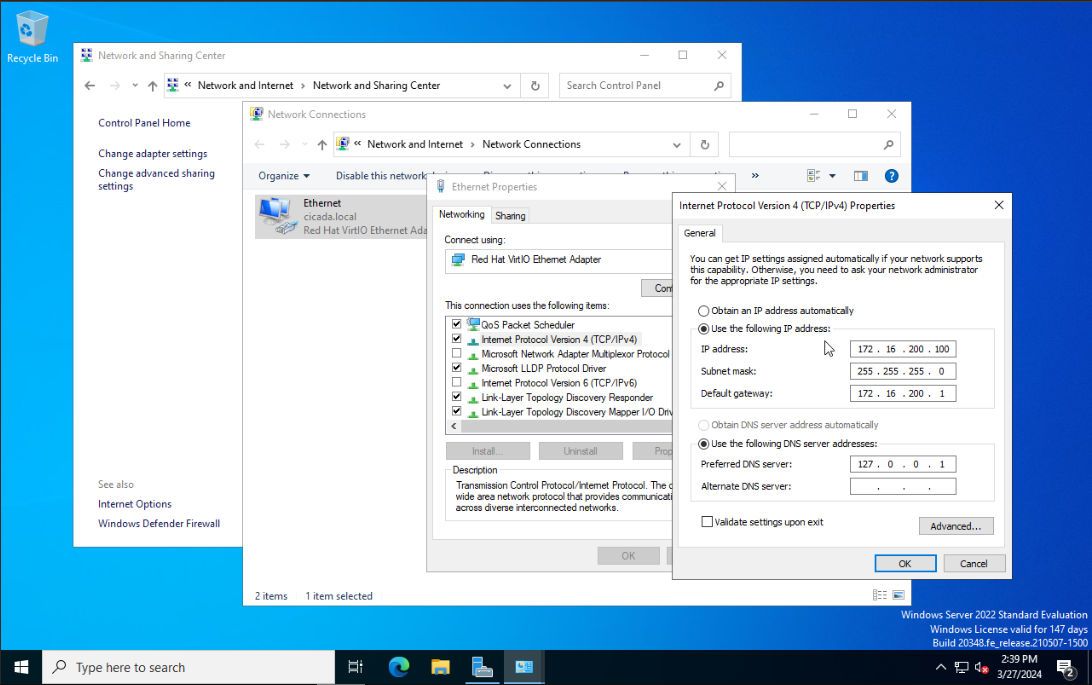Open the Networking tab in Ethernet Properties
Viewport: 1092px width, 685px height.
pyautogui.click(x=462, y=214)
